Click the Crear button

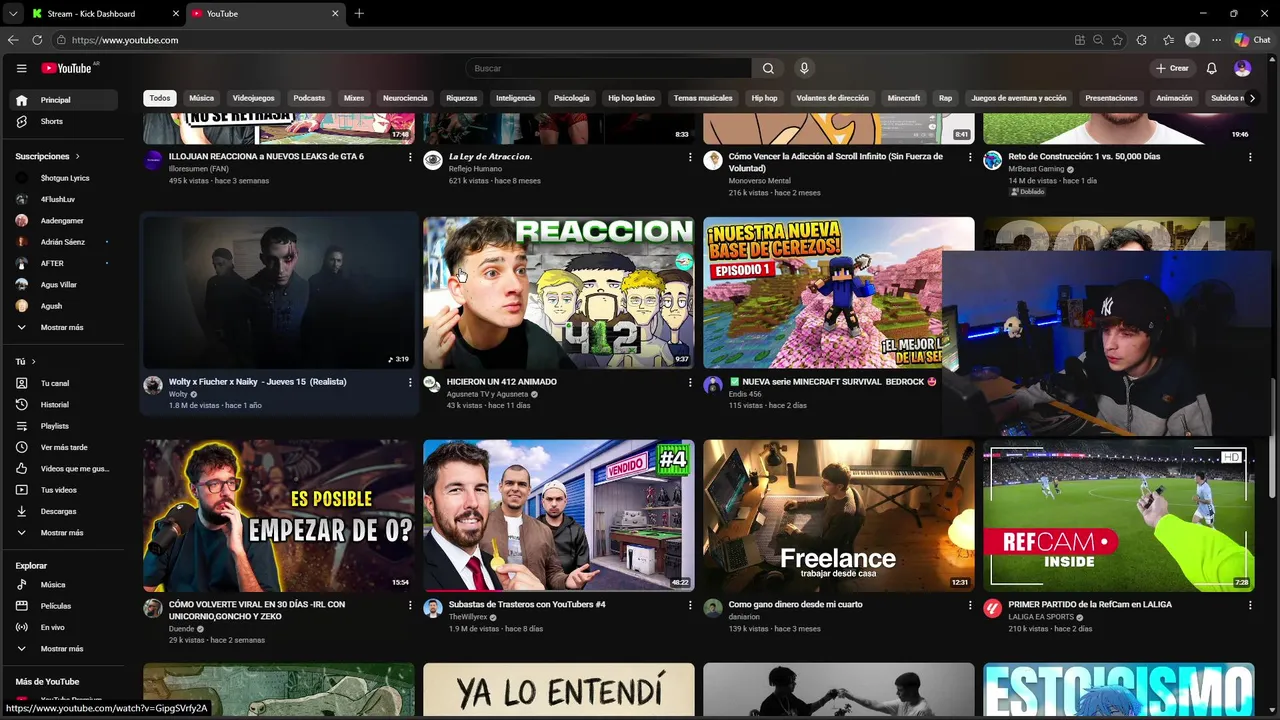tap(1172, 68)
